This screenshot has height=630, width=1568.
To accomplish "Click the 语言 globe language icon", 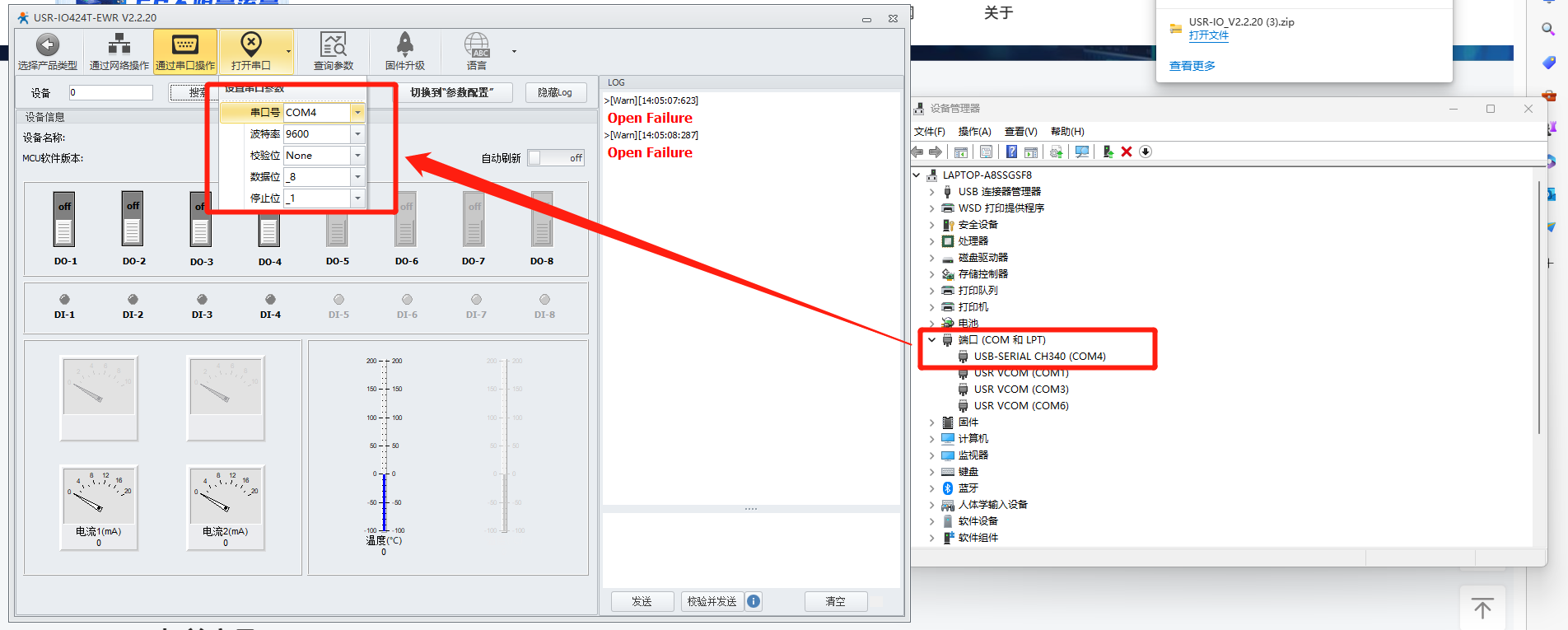I will pos(476,45).
